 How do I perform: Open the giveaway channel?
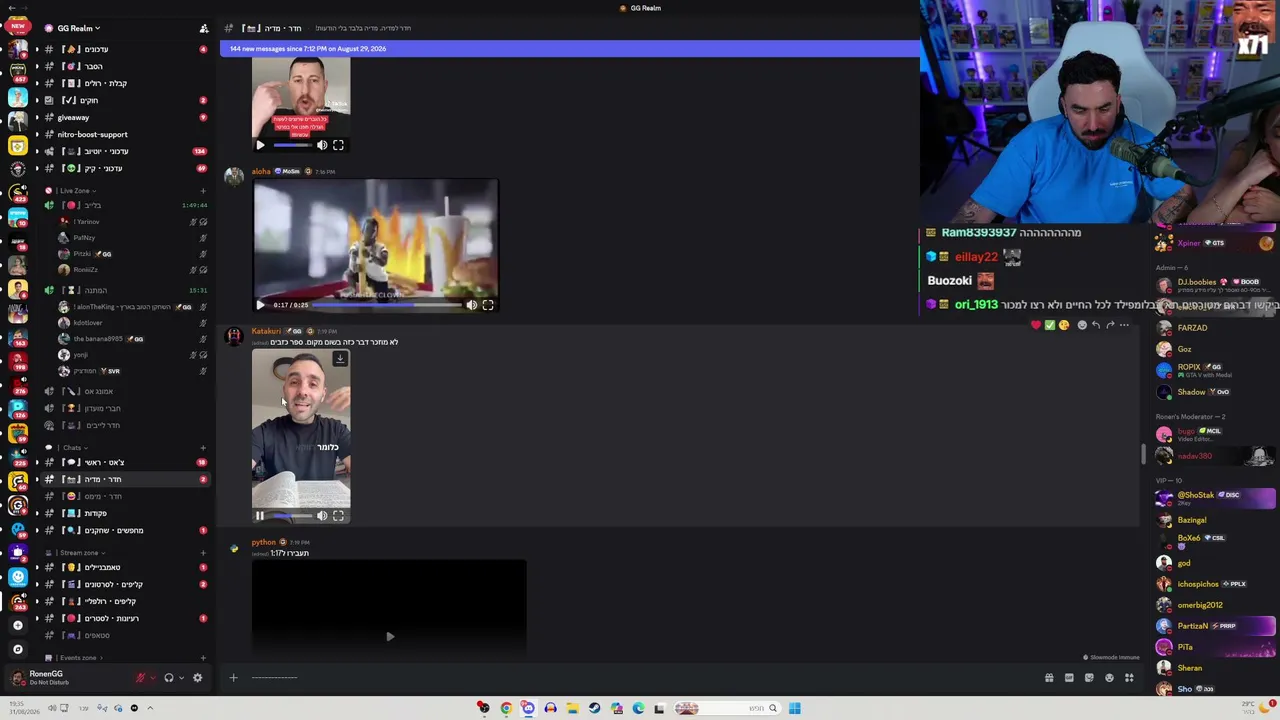pyautogui.click(x=74, y=117)
